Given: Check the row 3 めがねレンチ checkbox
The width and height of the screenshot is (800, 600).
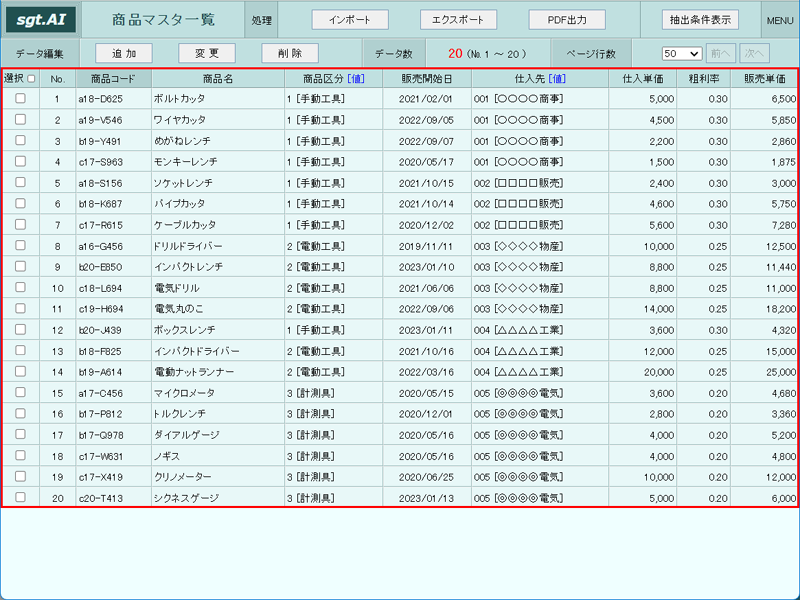Looking at the screenshot, I should (x=20, y=140).
